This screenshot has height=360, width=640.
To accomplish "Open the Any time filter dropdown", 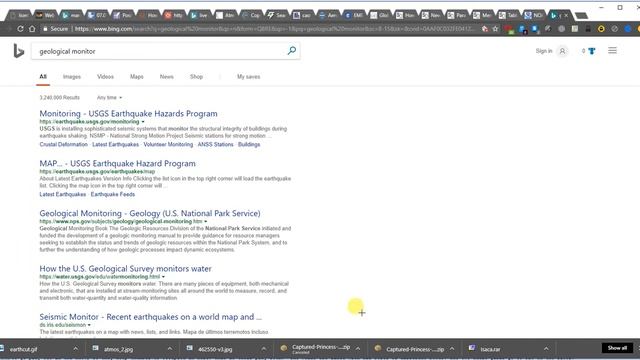I will [109, 98].
